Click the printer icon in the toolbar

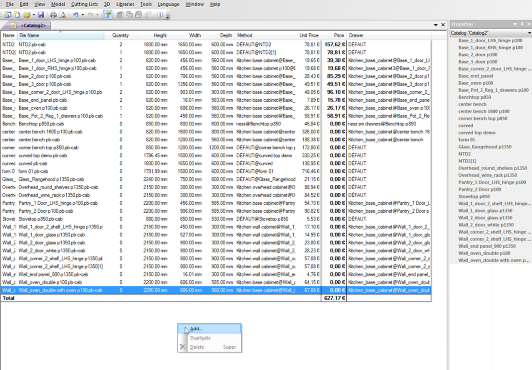pos(53,15)
